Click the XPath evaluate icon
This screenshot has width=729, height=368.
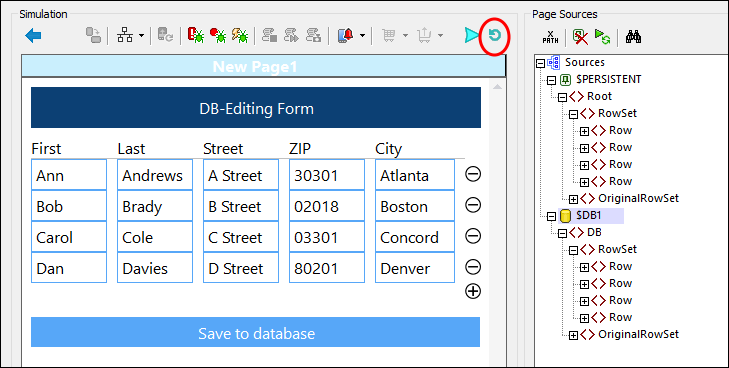click(550, 37)
